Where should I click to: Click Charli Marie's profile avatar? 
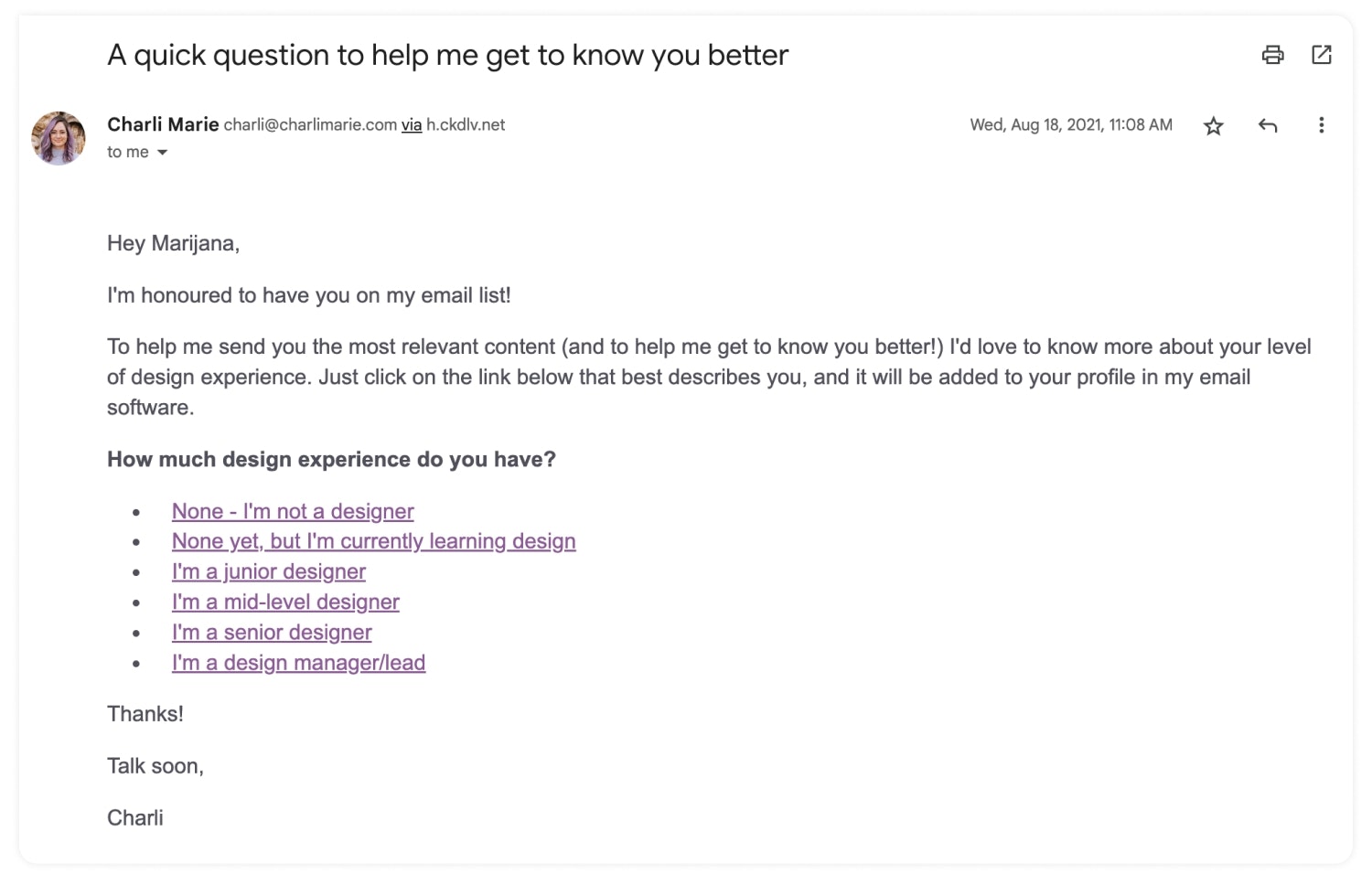(x=59, y=138)
